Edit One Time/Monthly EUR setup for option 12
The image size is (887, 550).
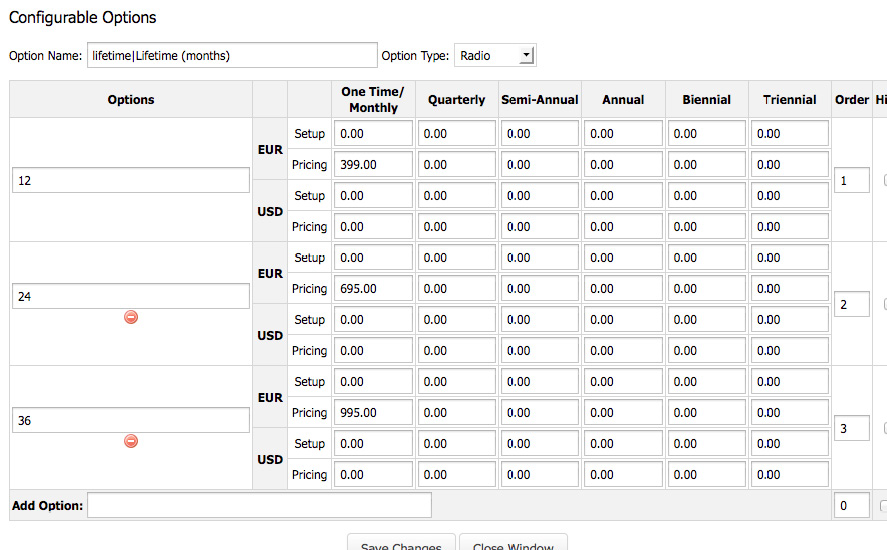(373, 134)
